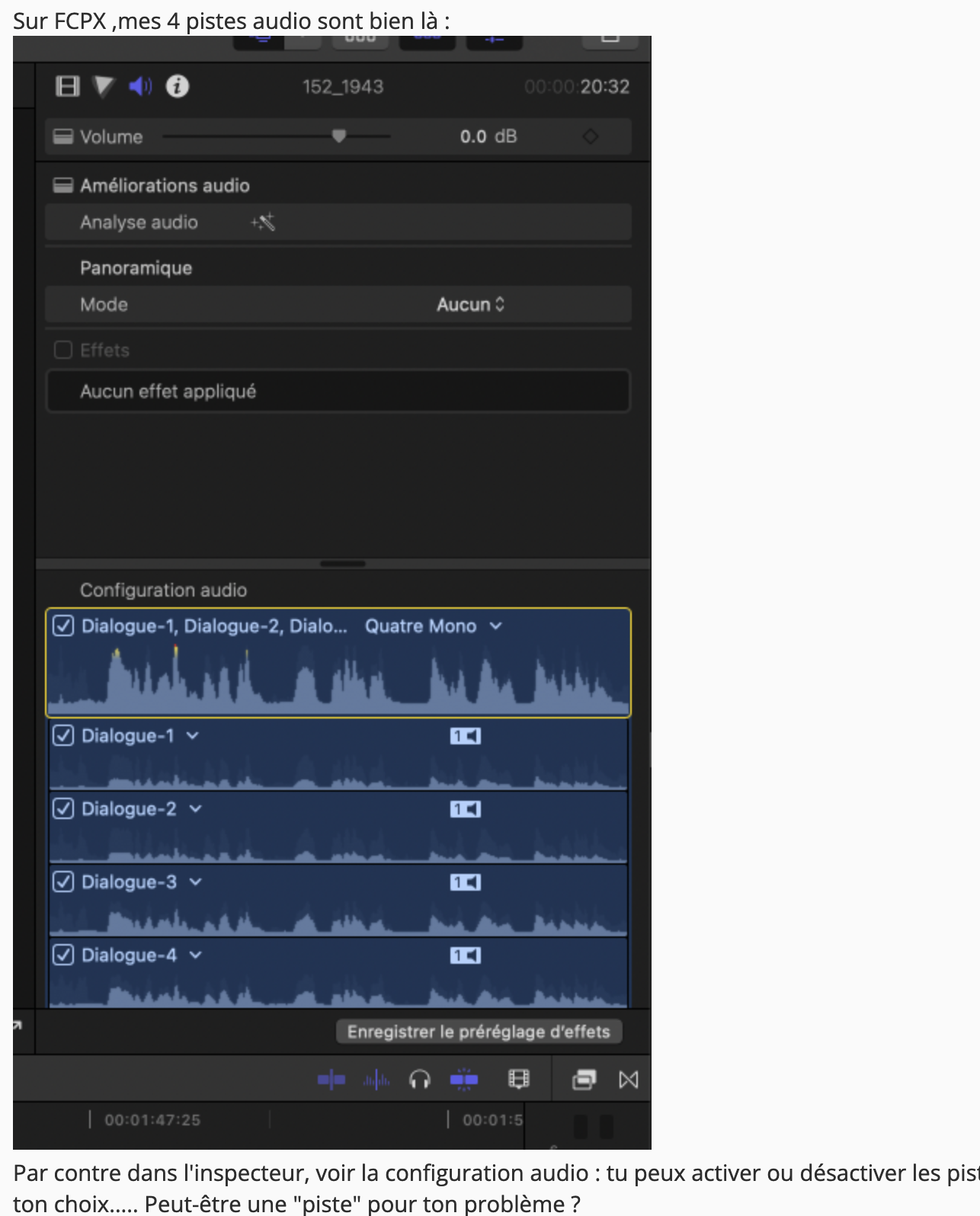This screenshot has width=980, height=1216.
Task: Open the Quatre Mono channel configuration menu
Action: pos(434,626)
